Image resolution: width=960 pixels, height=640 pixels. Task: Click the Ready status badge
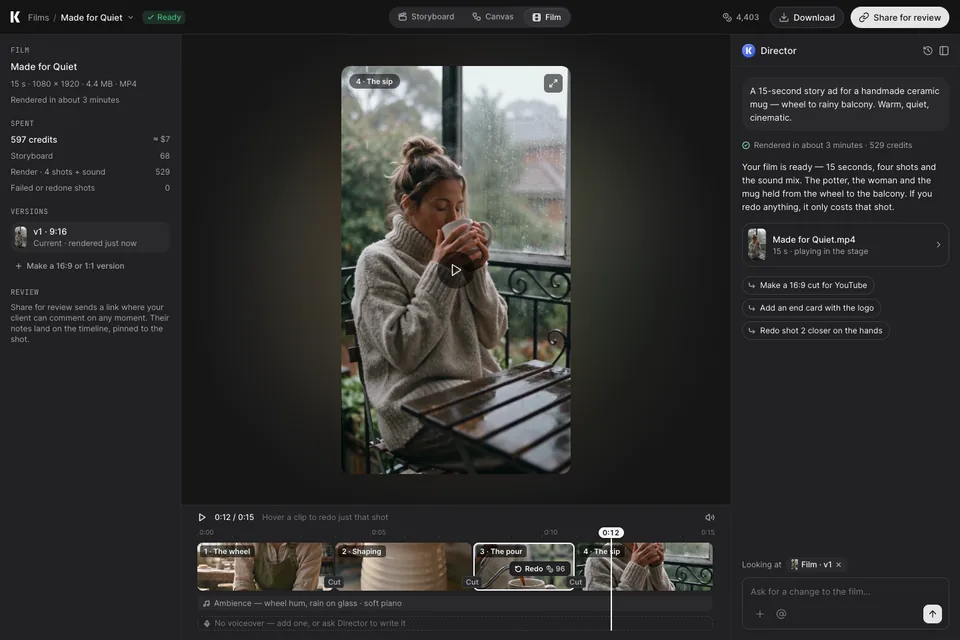click(164, 17)
